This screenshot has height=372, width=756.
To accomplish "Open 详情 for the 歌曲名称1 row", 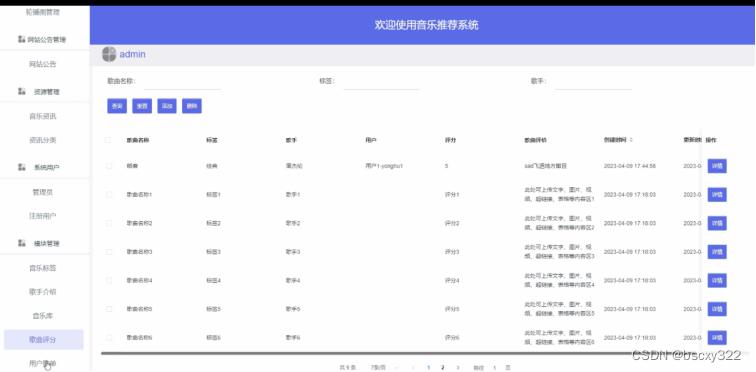I will tap(717, 194).
